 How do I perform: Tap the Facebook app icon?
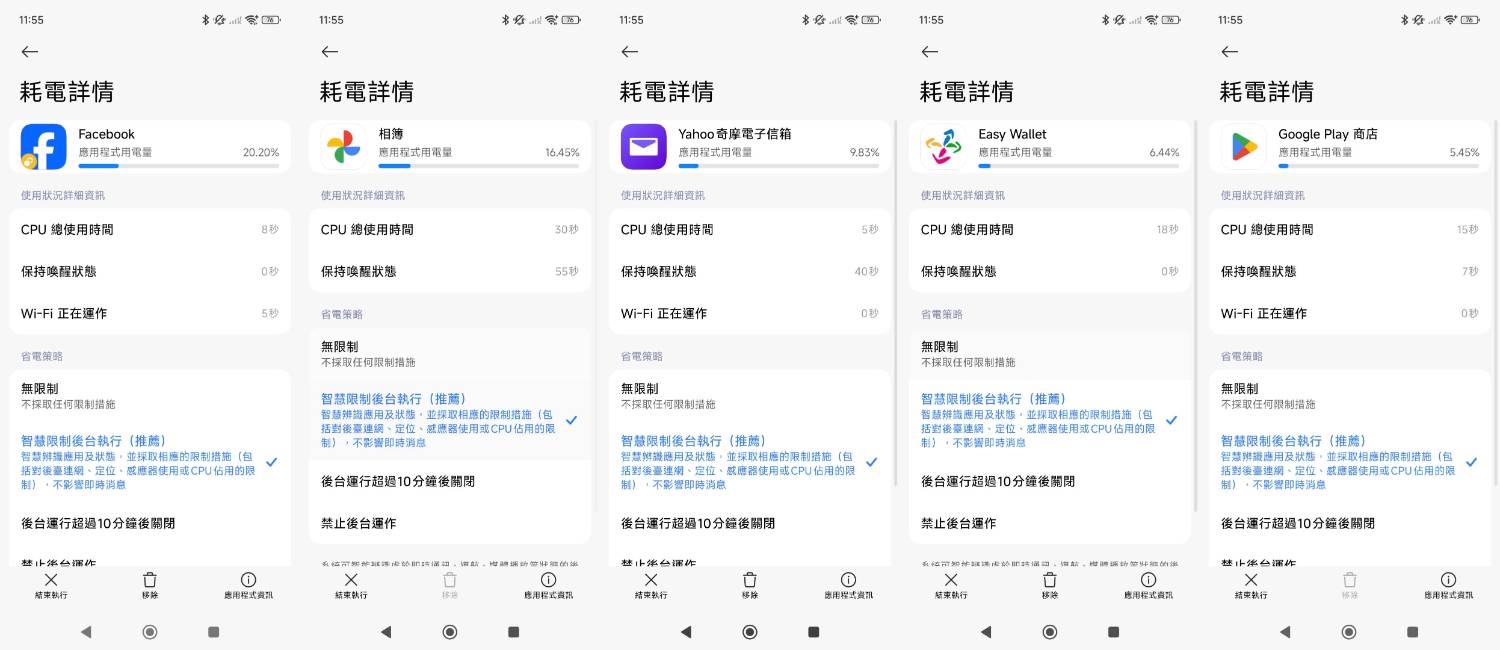pos(43,147)
